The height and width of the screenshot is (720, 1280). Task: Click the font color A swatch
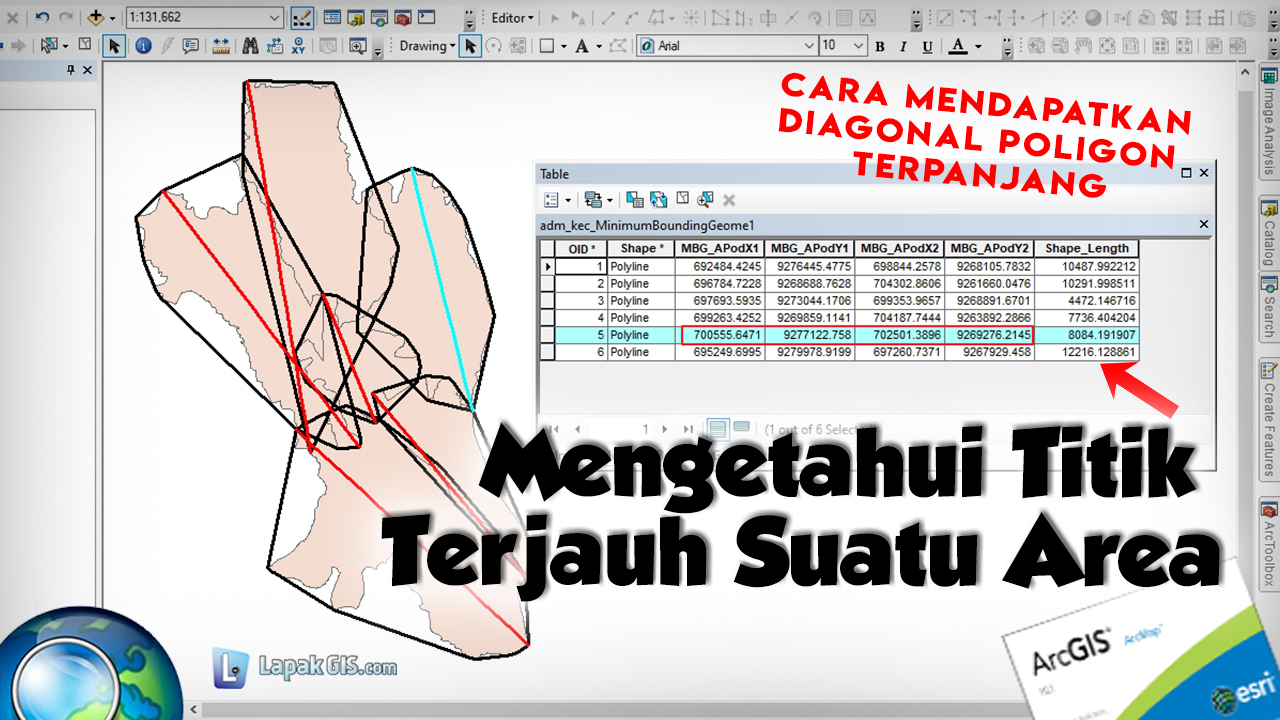957,46
